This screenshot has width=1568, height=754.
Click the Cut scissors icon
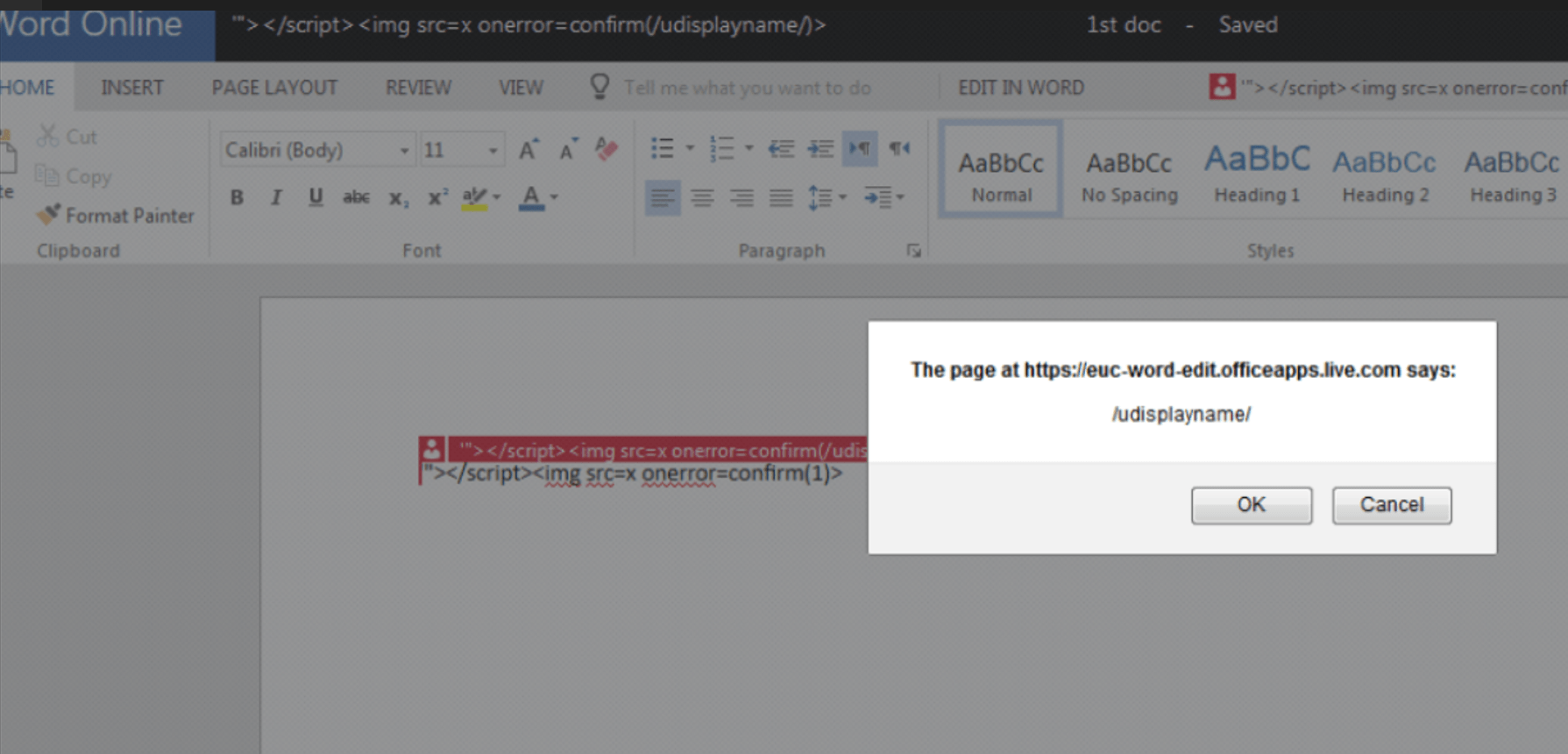click(x=47, y=137)
